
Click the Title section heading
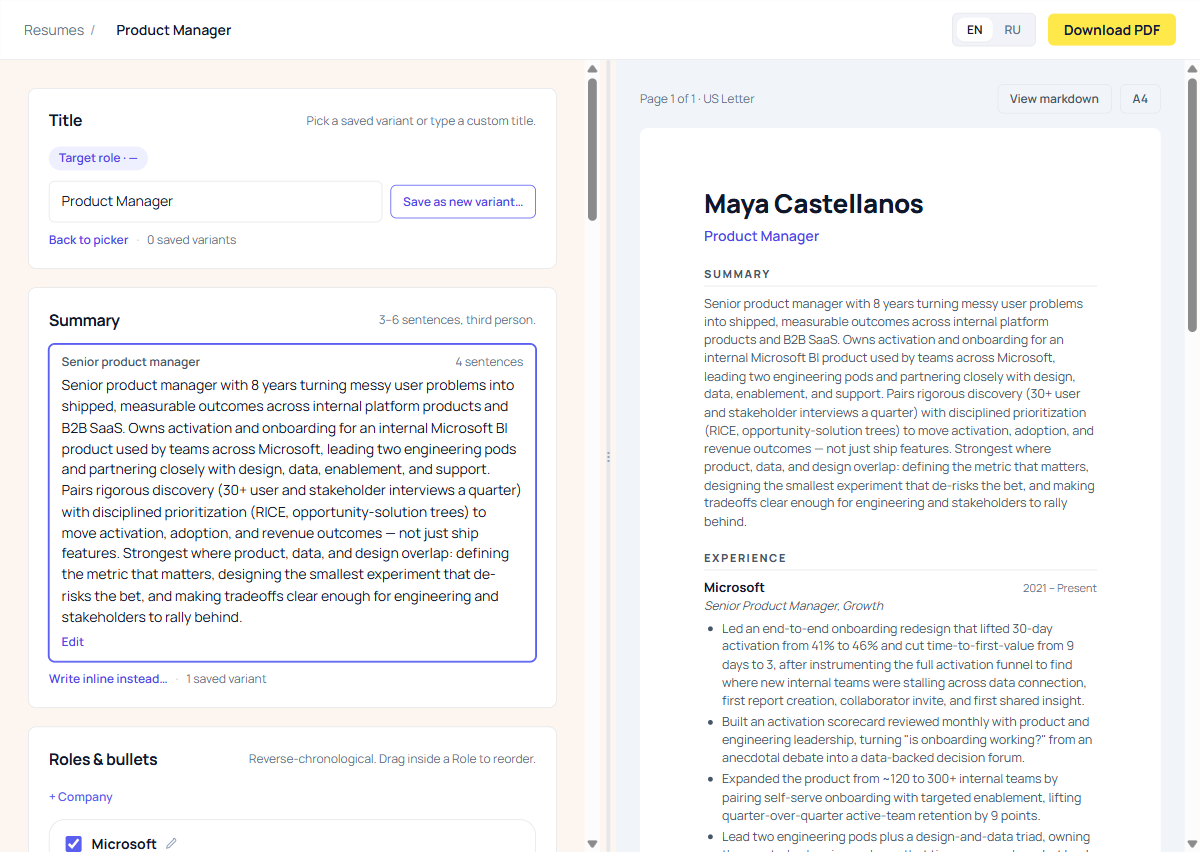point(65,121)
